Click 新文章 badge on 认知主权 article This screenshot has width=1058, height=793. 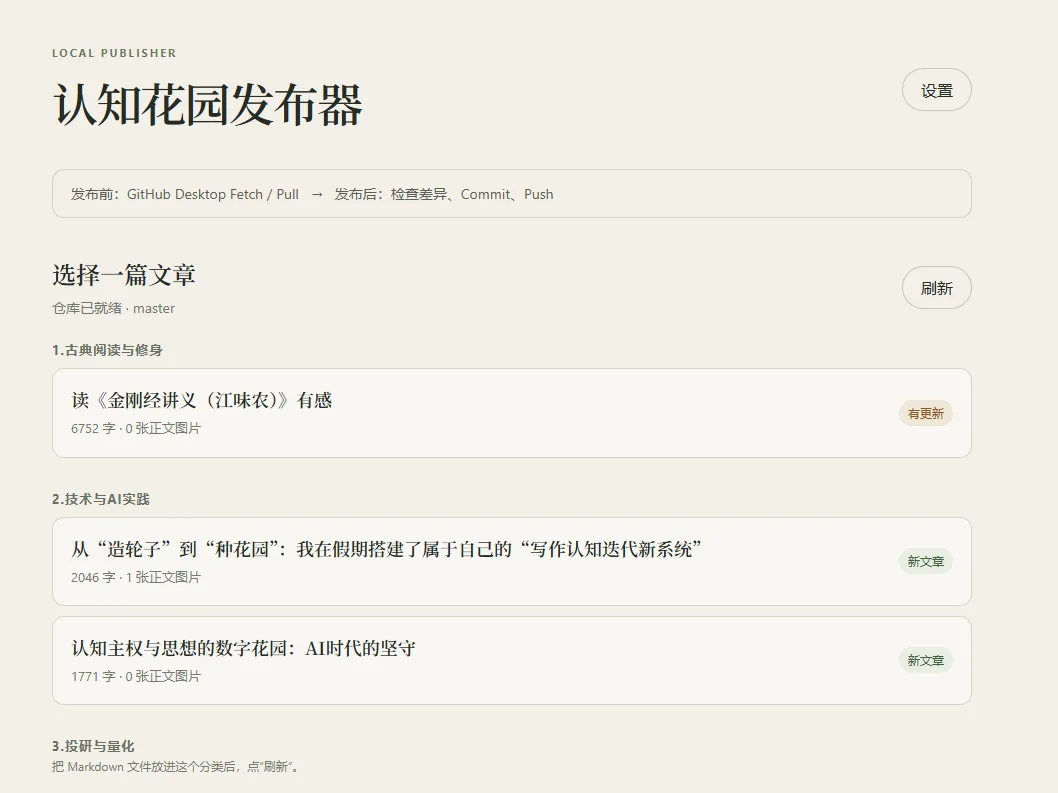point(925,661)
